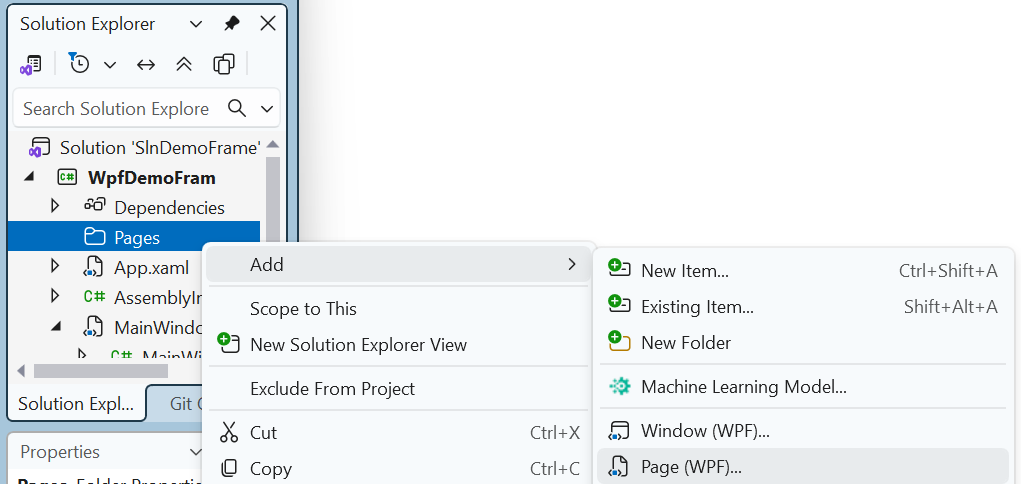Click Sync with Active Document arrows icon
Screen dimensions: 1021x484
(146, 64)
